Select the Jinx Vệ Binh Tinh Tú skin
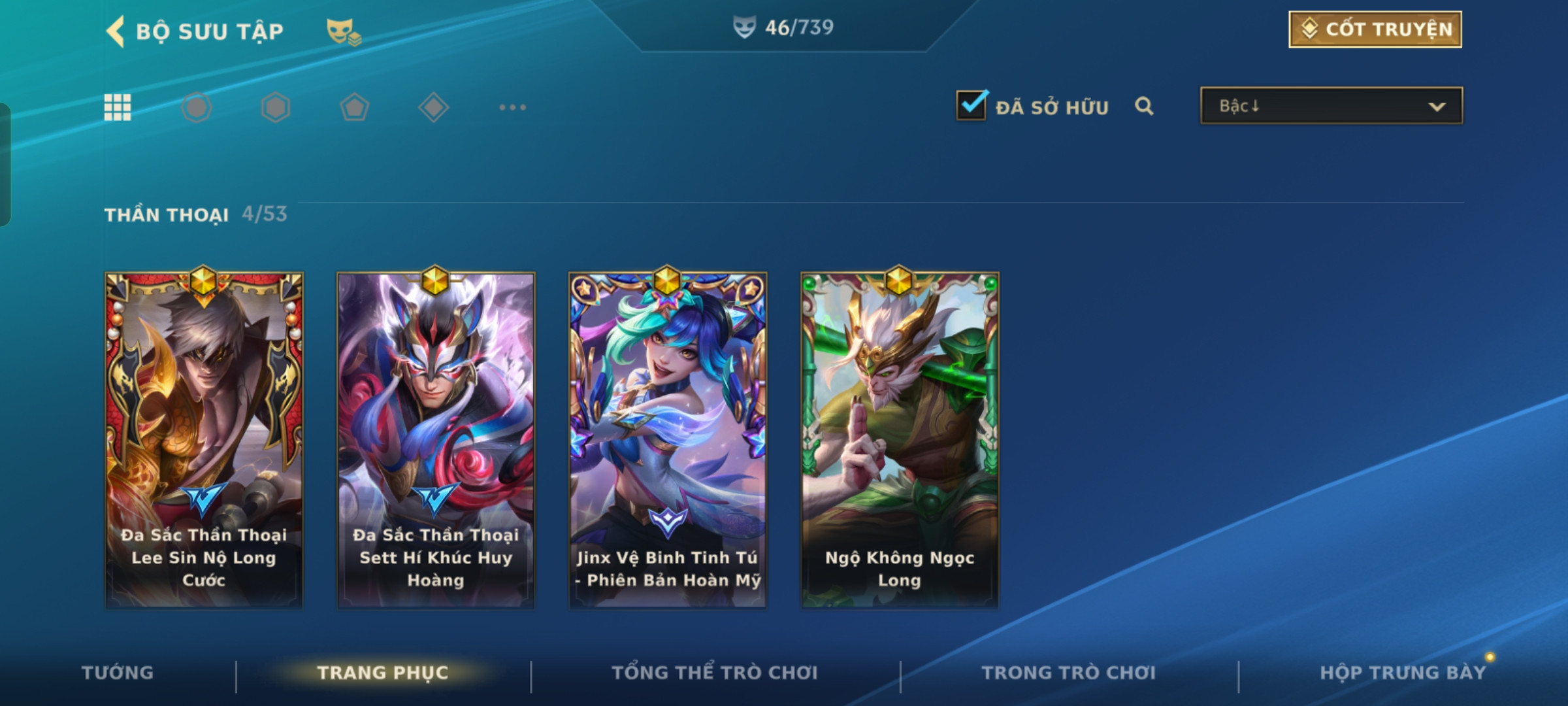1568x706 pixels. (668, 441)
